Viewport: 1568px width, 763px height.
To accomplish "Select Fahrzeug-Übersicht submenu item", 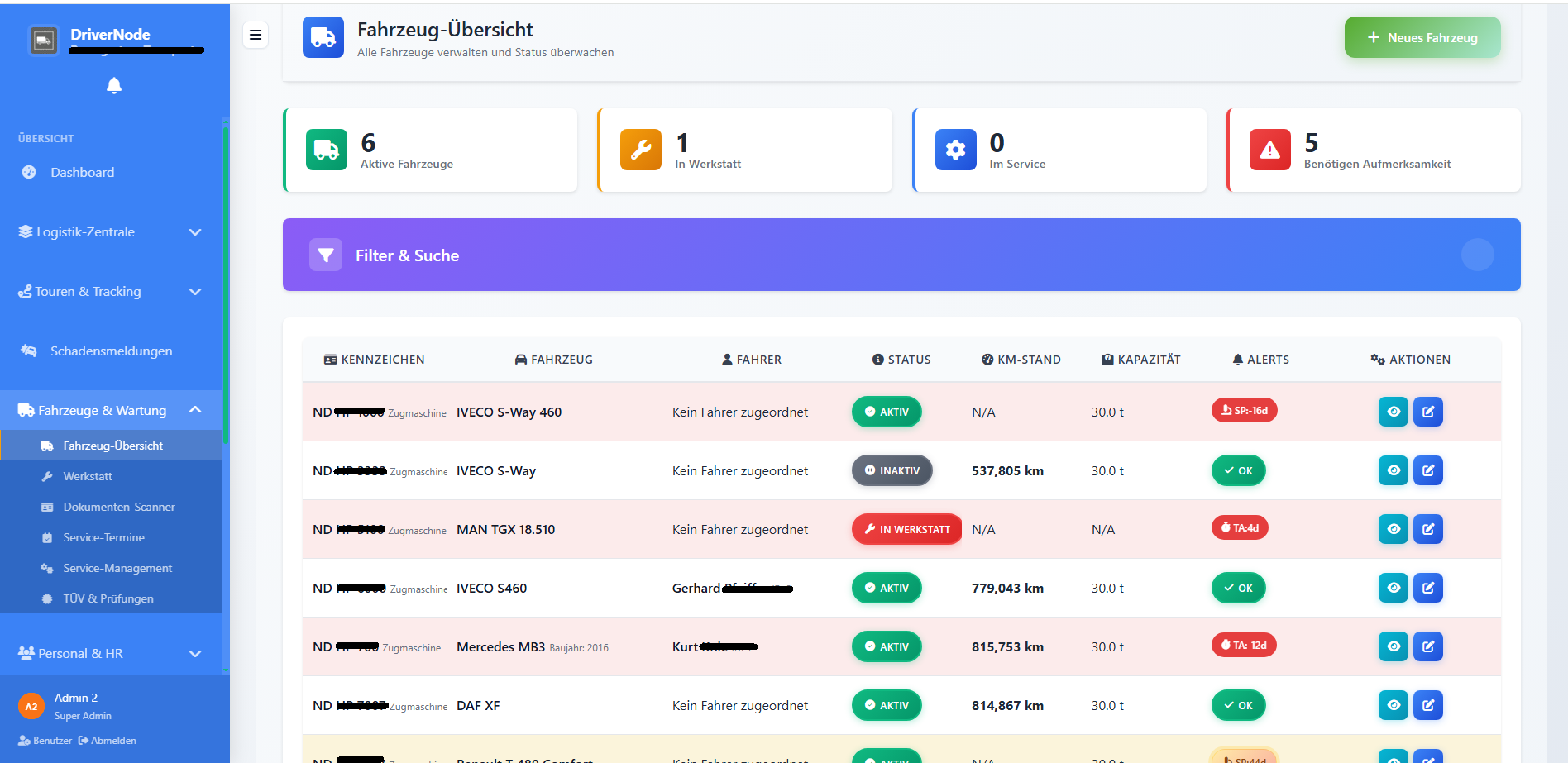I will (111, 446).
